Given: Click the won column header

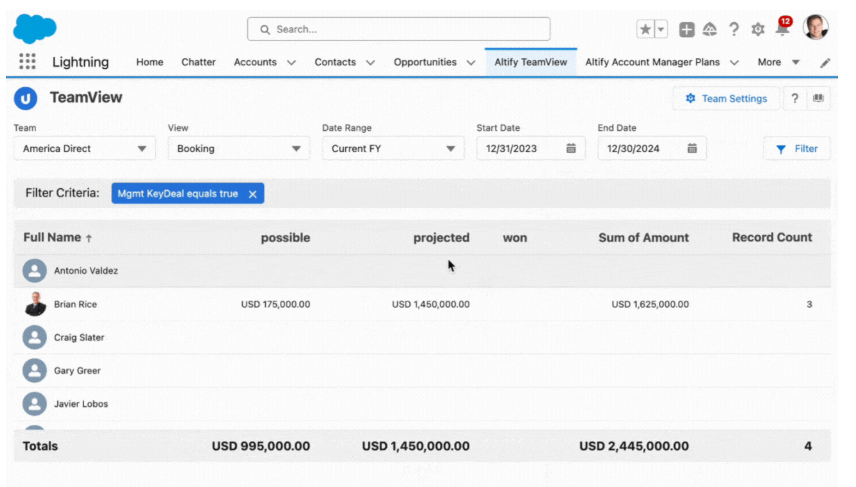Looking at the screenshot, I should [515, 237].
